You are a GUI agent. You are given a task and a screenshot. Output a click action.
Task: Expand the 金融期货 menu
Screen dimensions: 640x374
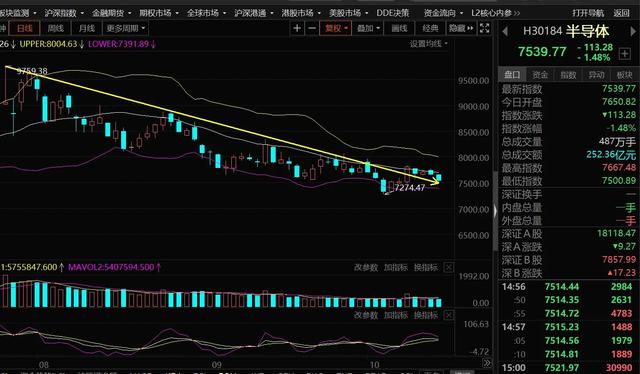coord(111,13)
